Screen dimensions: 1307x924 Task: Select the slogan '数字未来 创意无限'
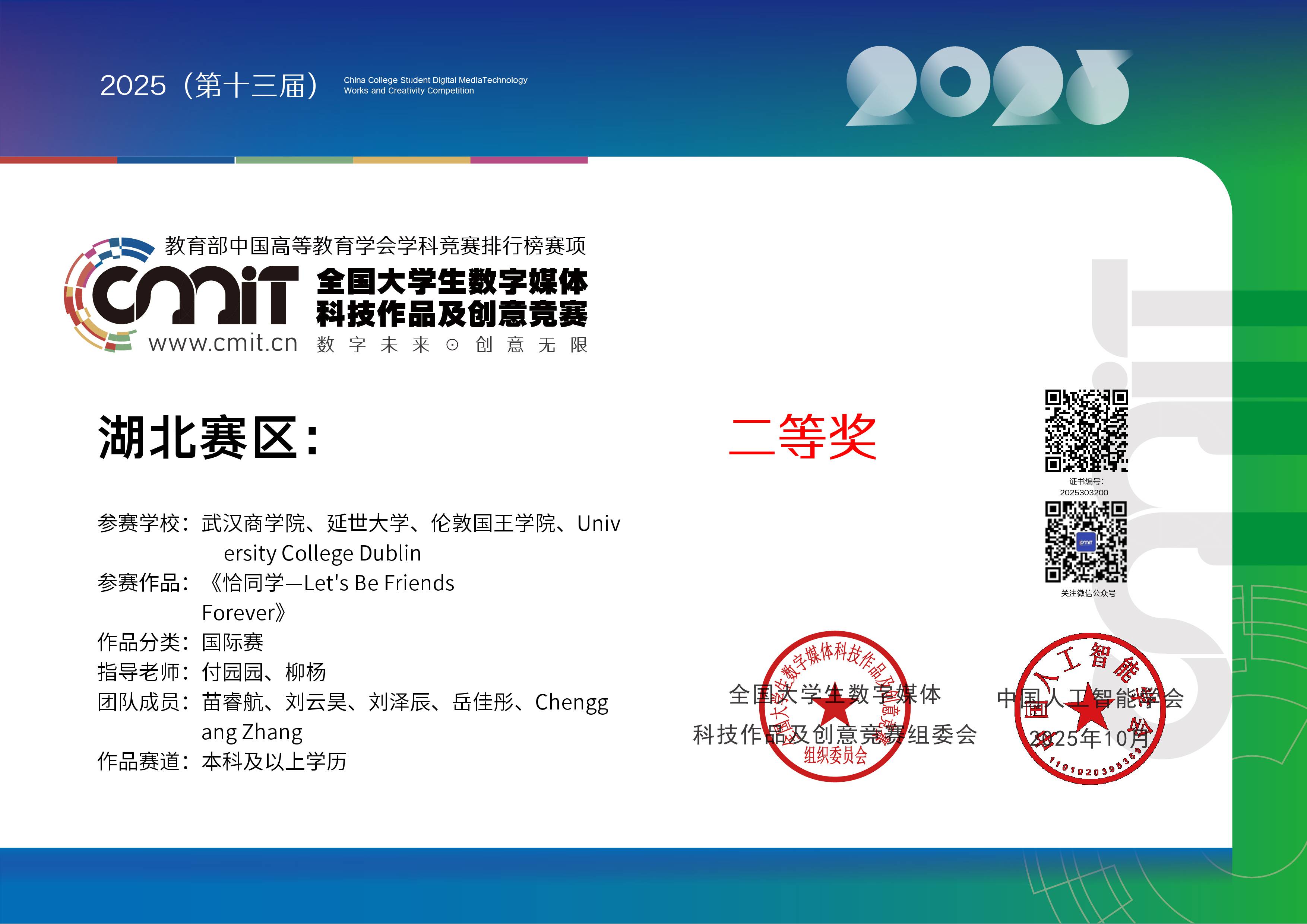[x=452, y=345]
